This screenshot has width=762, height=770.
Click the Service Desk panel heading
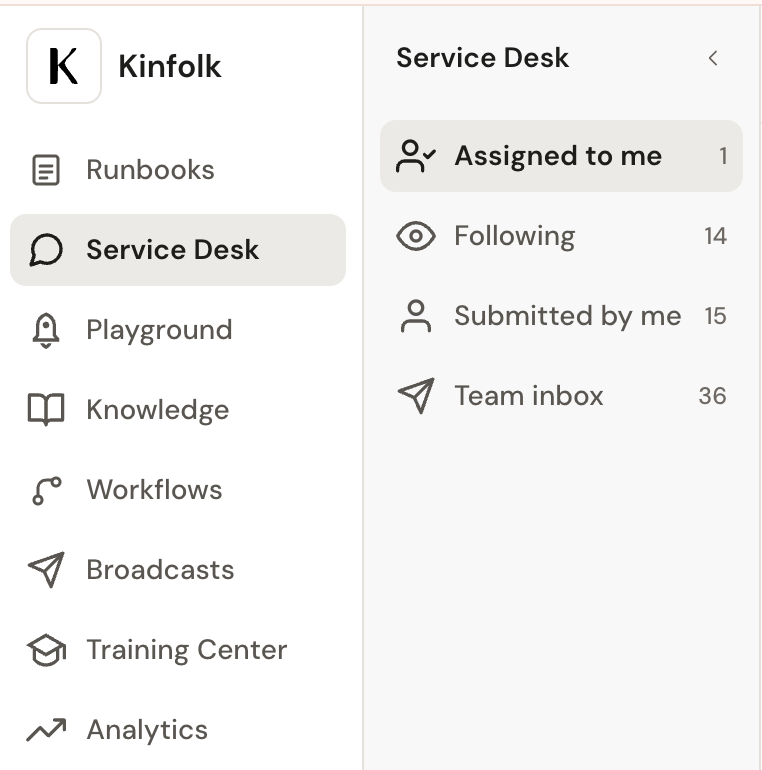(483, 58)
